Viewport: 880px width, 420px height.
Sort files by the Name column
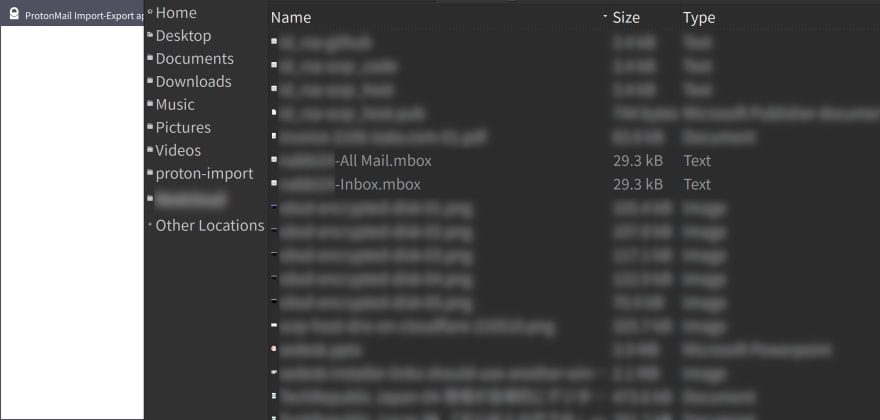coord(291,17)
